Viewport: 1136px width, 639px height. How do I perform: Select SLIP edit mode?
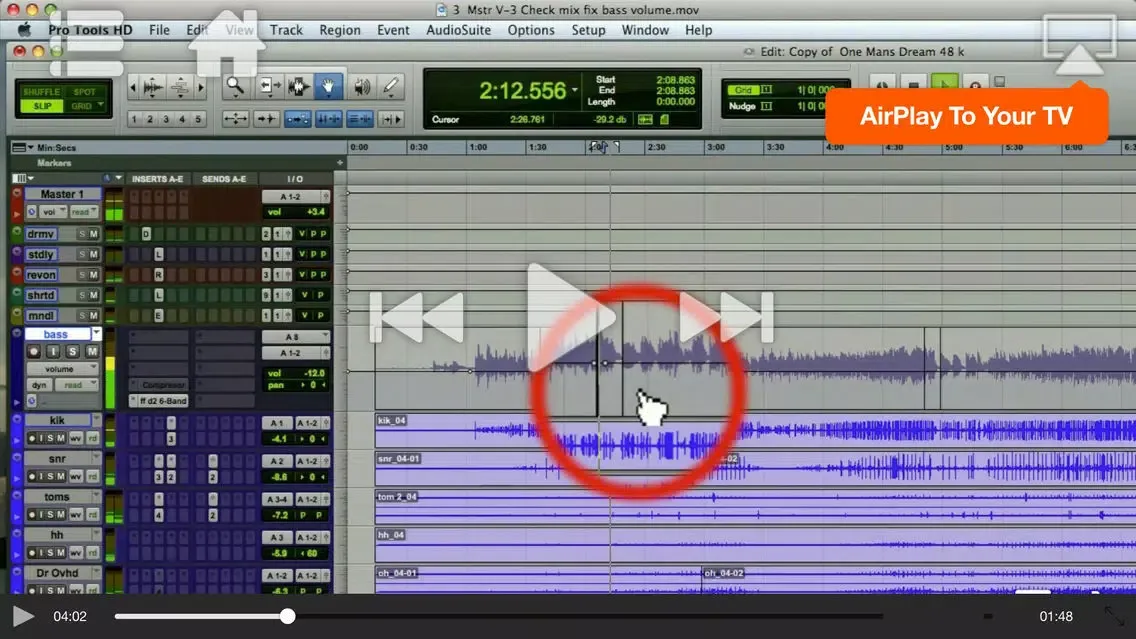[42, 106]
